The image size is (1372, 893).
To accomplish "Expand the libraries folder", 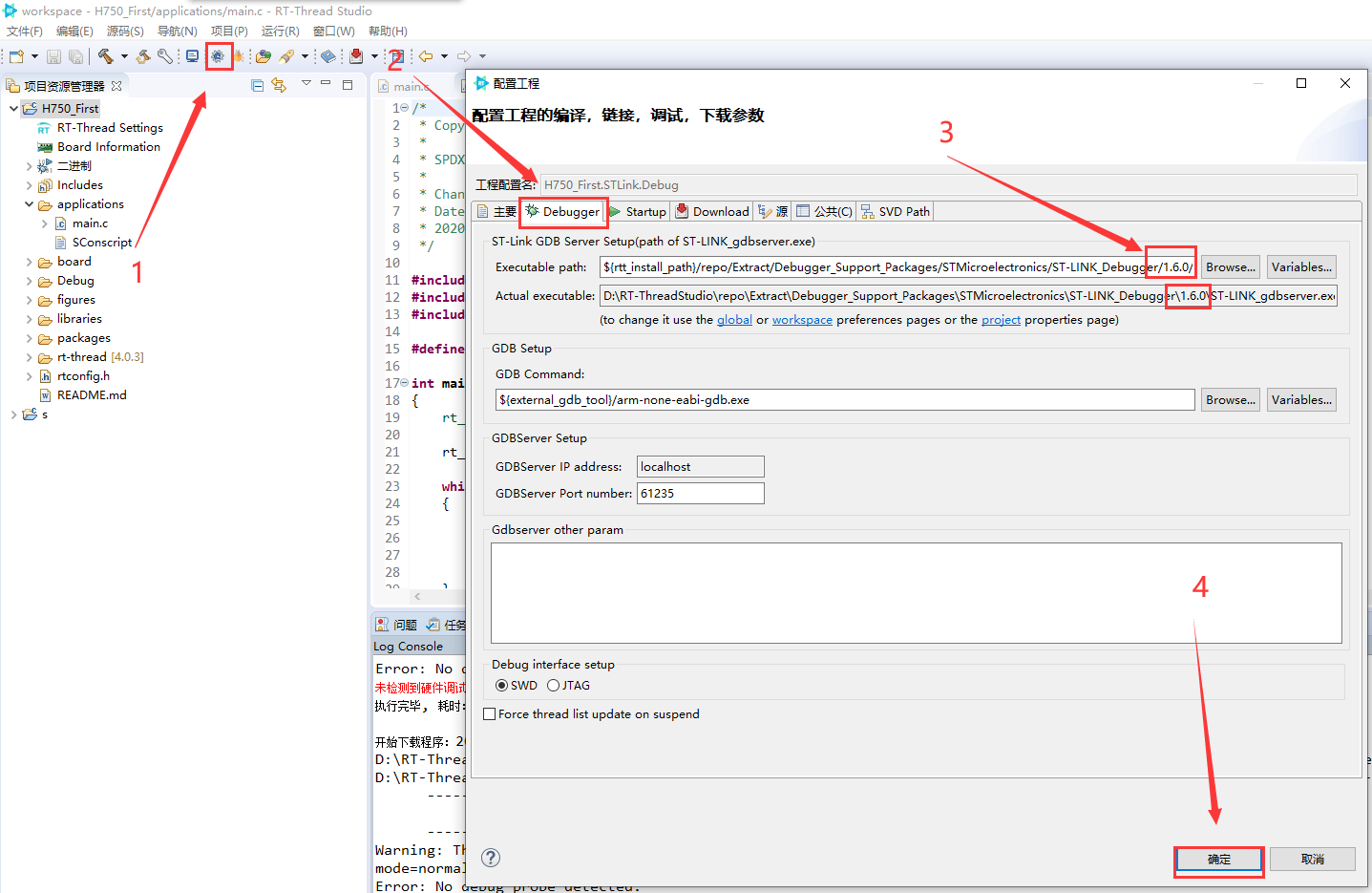I will 29,318.
